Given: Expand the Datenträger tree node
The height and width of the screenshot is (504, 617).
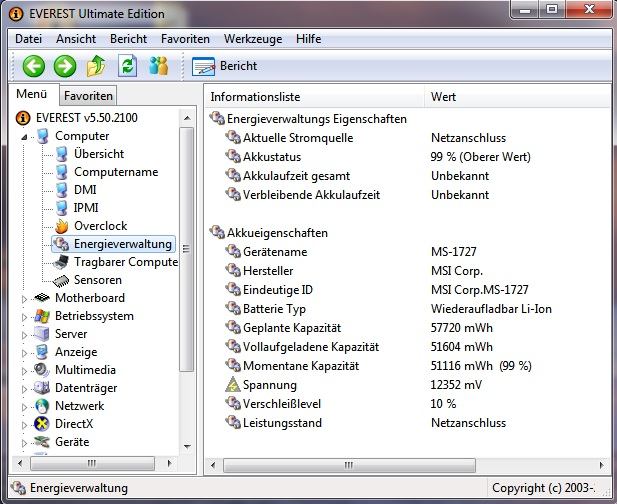Looking at the screenshot, I should point(24,389).
